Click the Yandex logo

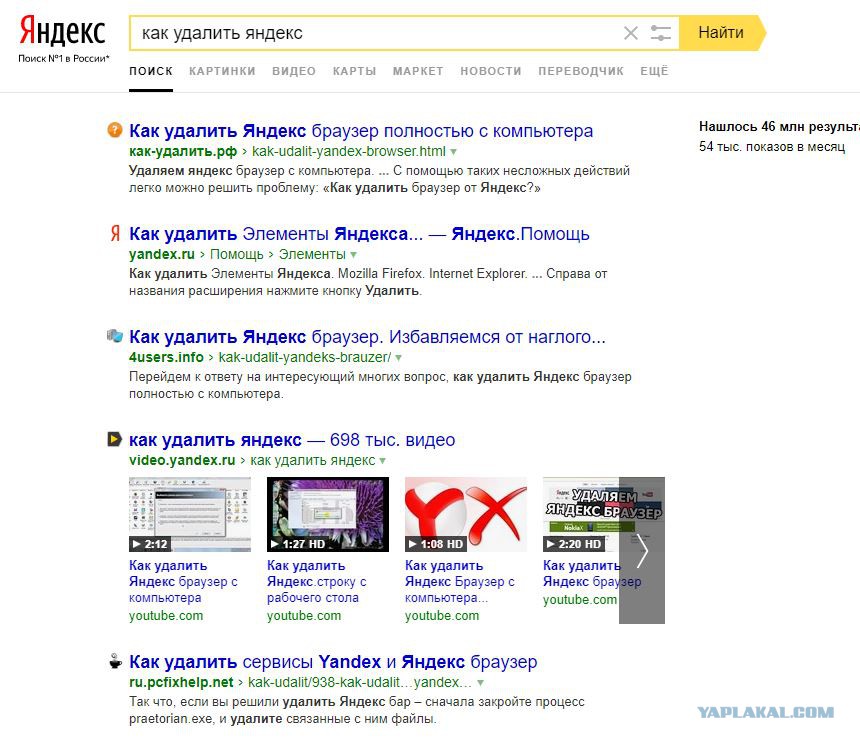click(62, 32)
